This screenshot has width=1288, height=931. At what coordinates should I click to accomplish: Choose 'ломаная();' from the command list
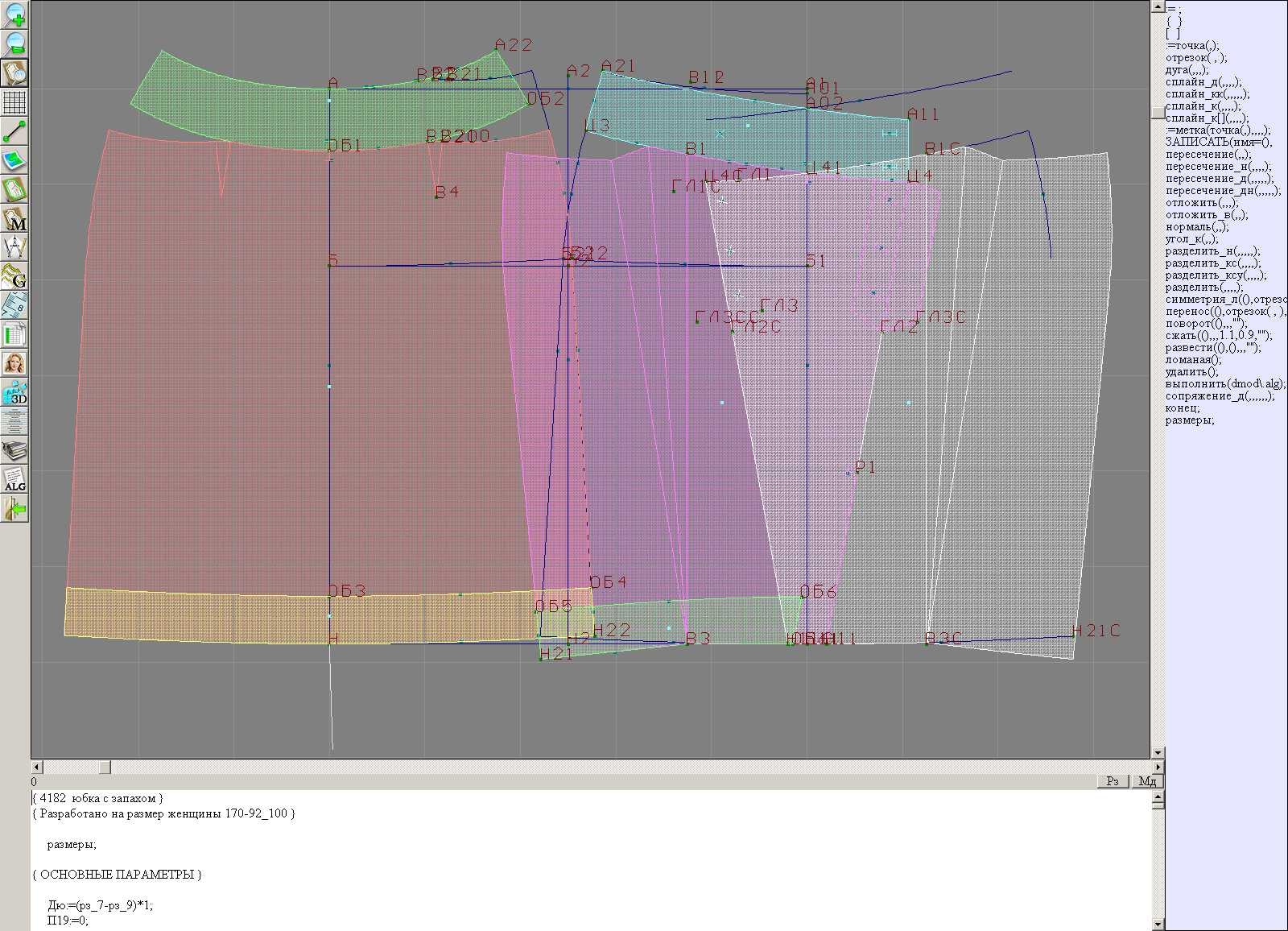(x=1192, y=360)
